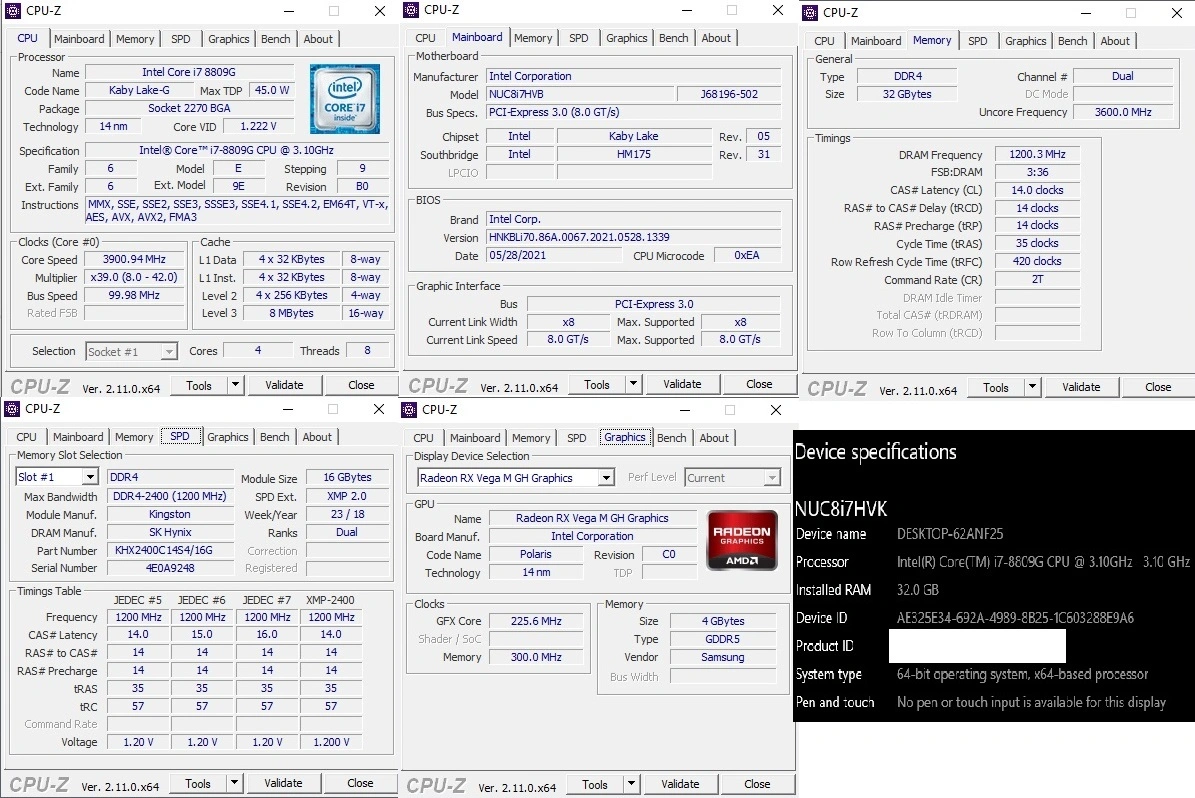This screenshot has height=798, width=1195.
Task: Expand the Tools arrow in the SPD tab window
Action: [x=234, y=783]
